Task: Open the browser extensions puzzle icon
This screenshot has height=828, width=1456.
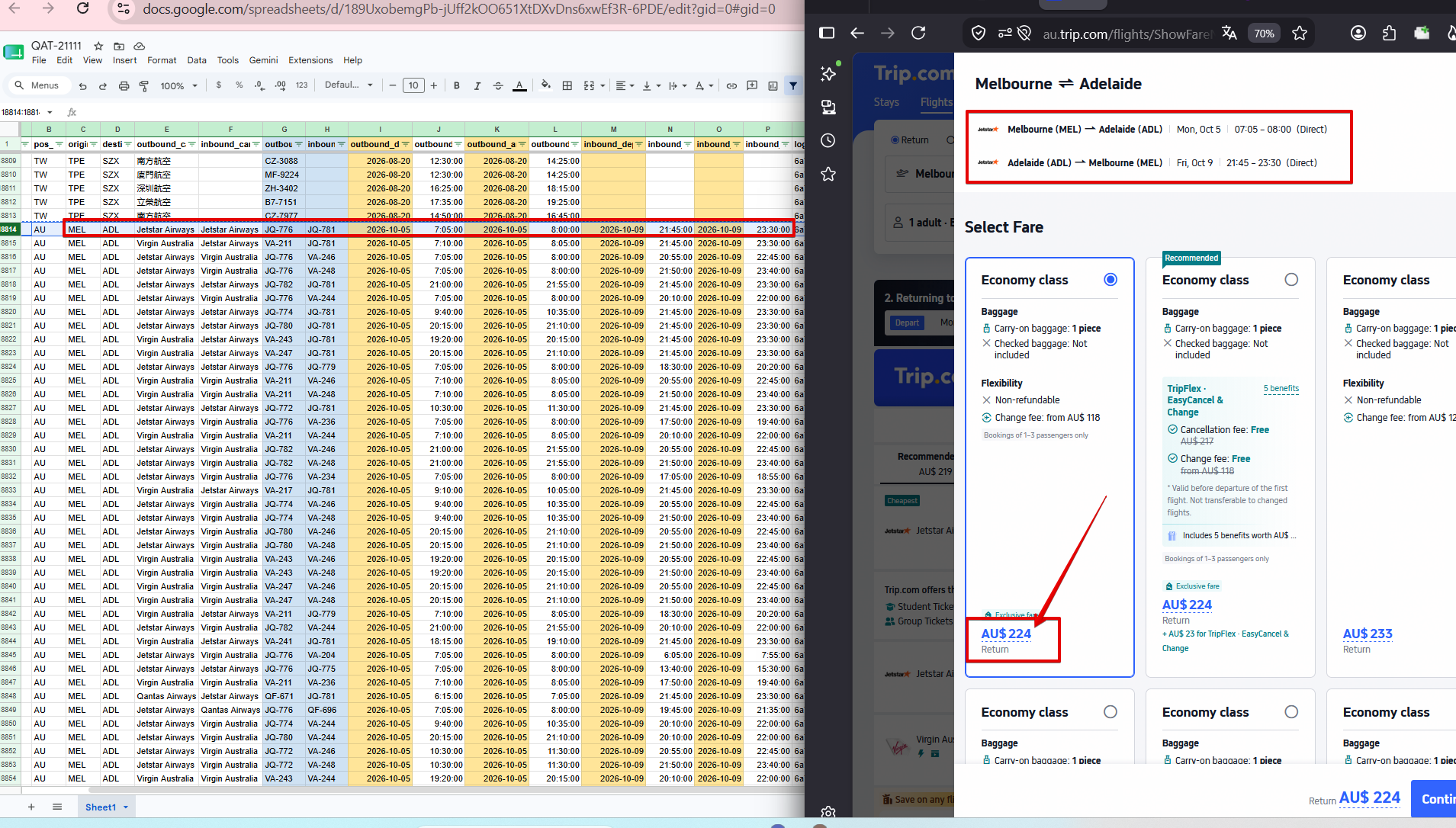Action: [x=1389, y=33]
